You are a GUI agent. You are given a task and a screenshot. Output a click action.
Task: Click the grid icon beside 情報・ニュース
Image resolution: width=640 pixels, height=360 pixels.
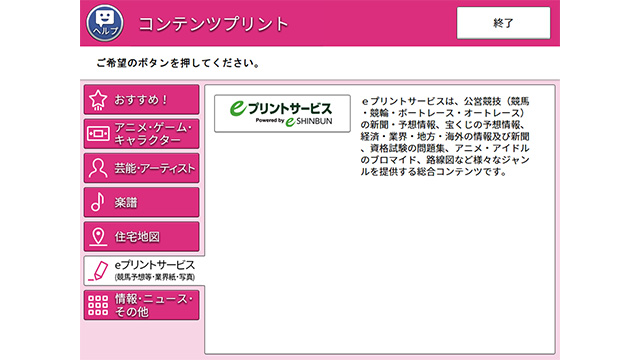98,305
